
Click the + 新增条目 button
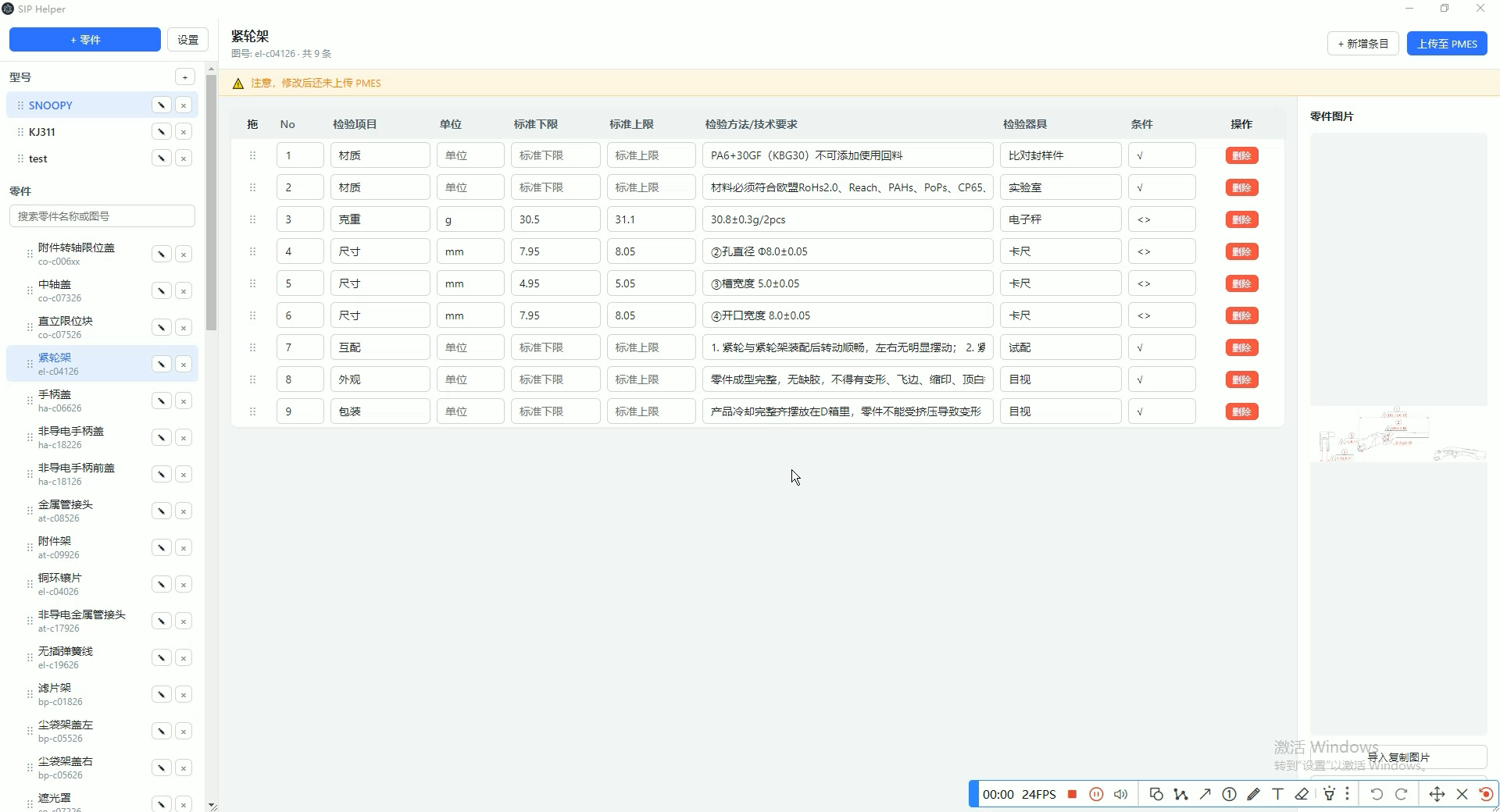[x=1363, y=44]
